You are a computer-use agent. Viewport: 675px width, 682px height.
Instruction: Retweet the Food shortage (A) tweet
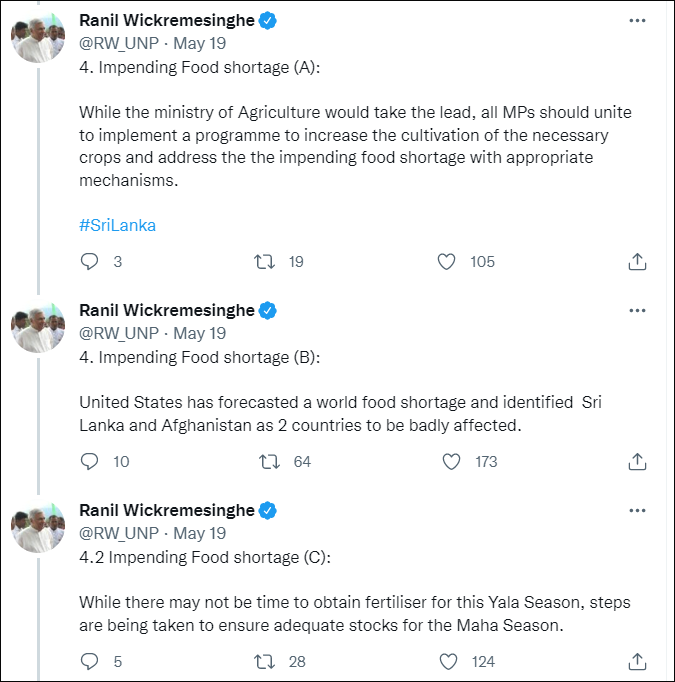[x=265, y=262]
